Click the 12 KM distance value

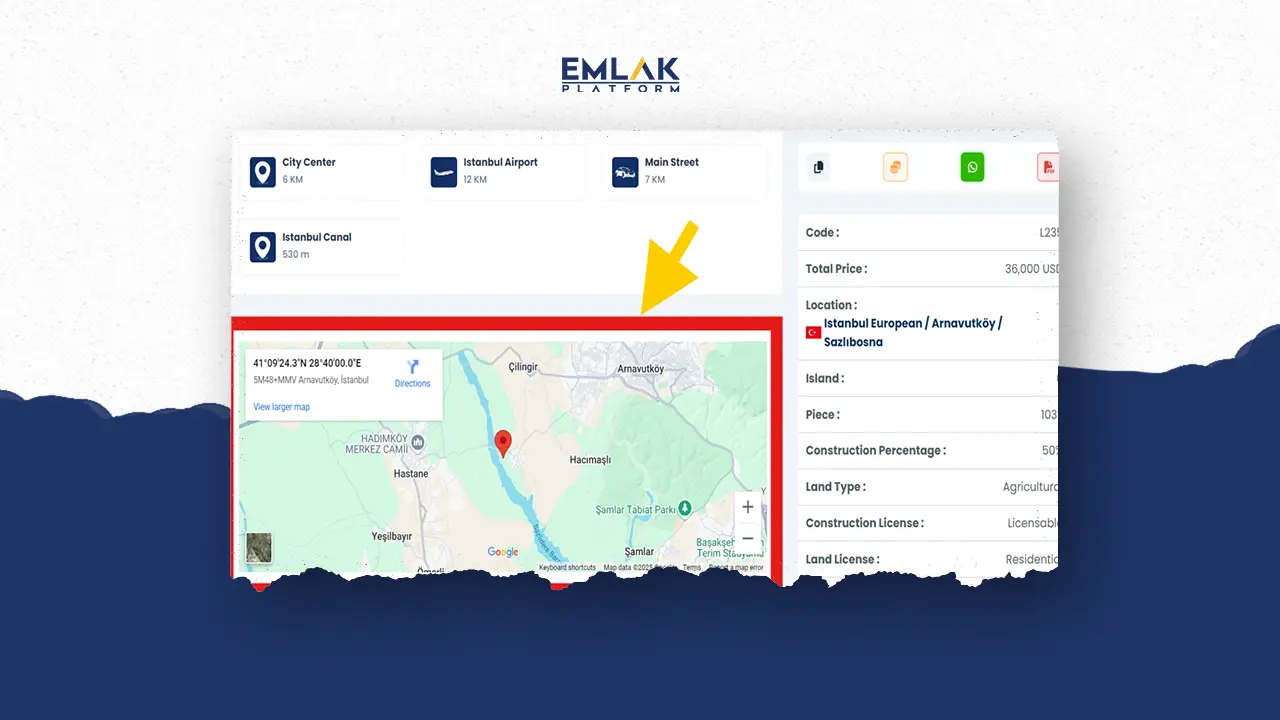tap(475, 180)
